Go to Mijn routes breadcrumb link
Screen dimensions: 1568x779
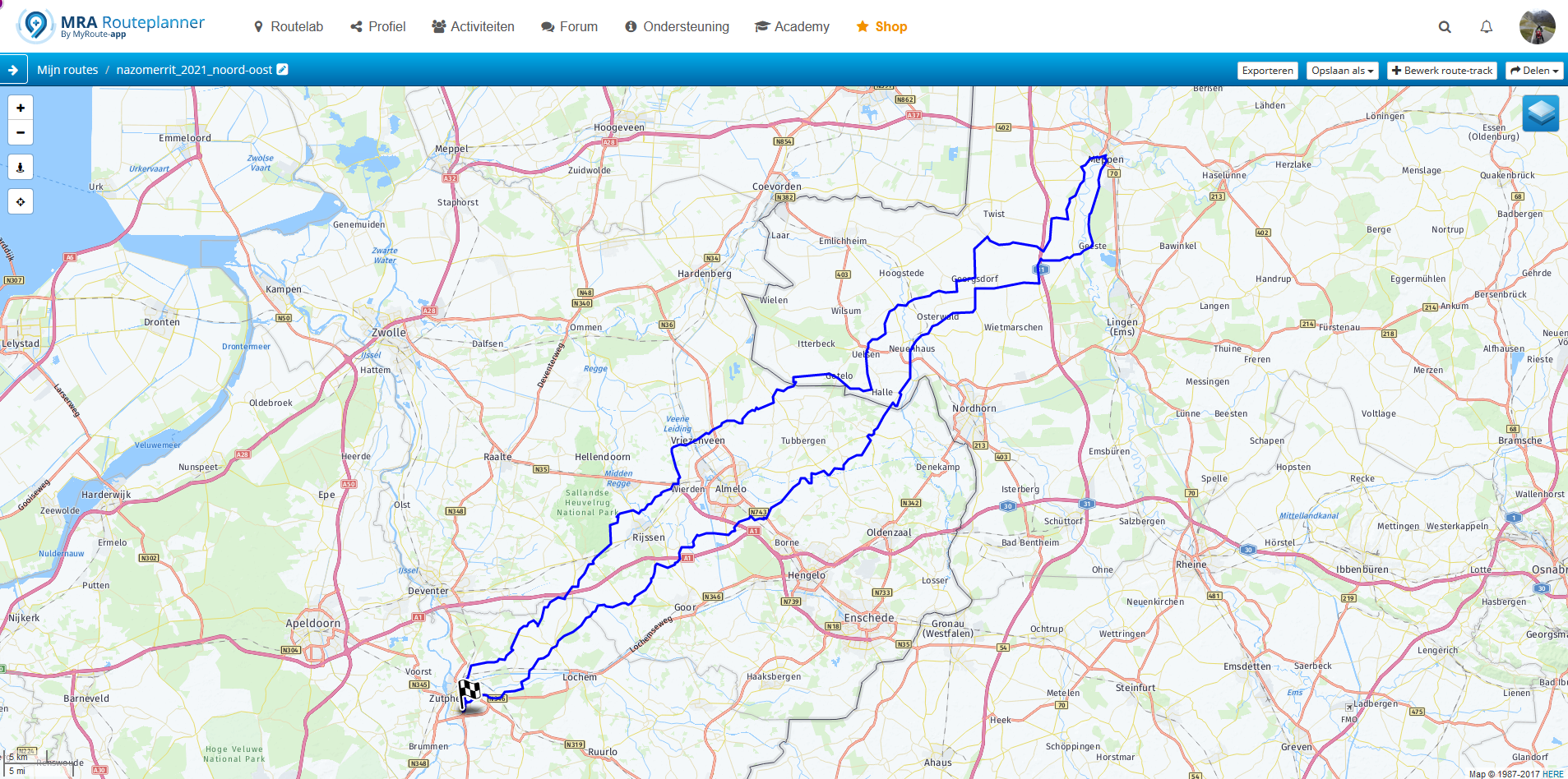point(67,70)
